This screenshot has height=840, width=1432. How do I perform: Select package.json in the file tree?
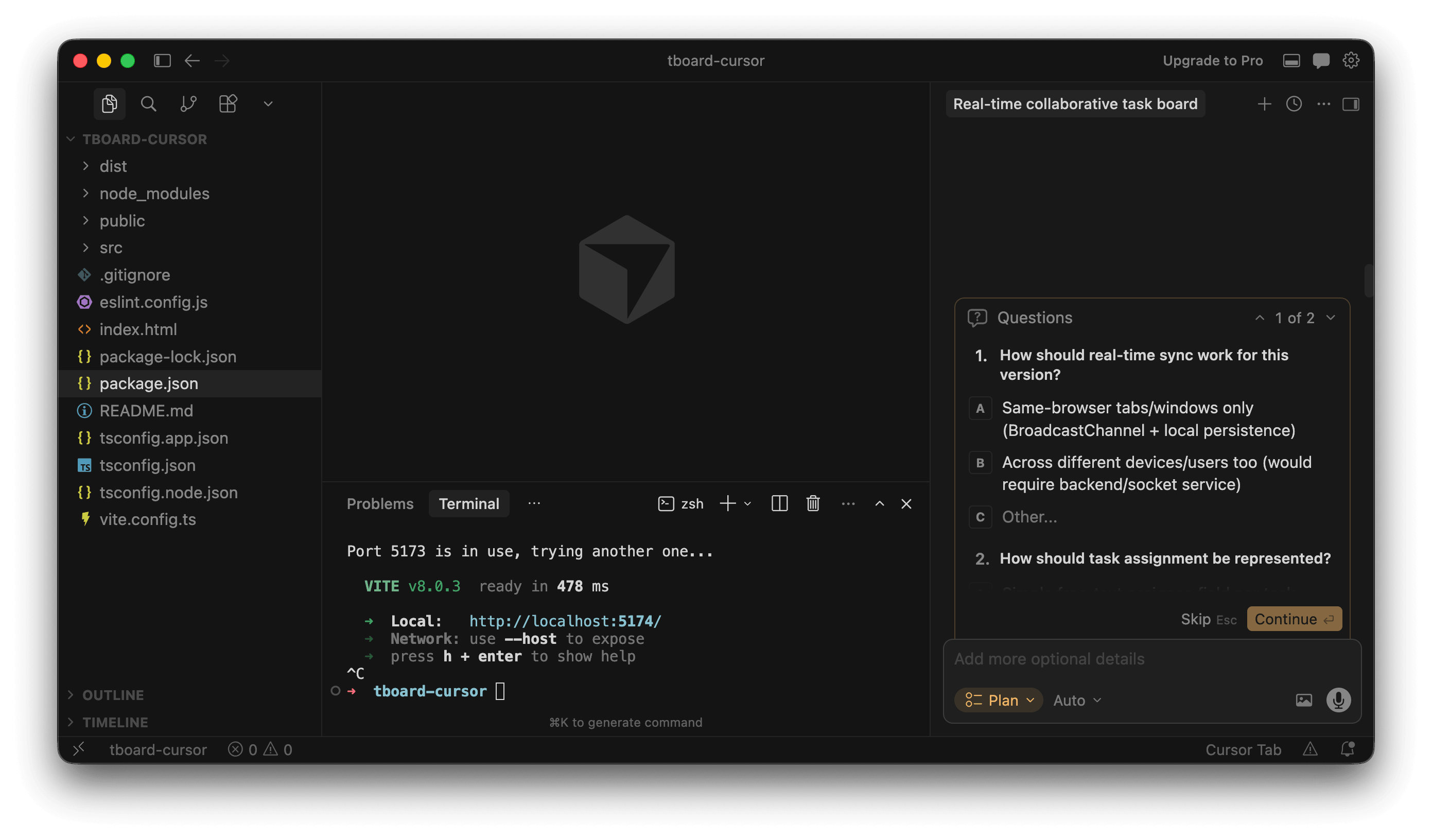click(189, 383)
